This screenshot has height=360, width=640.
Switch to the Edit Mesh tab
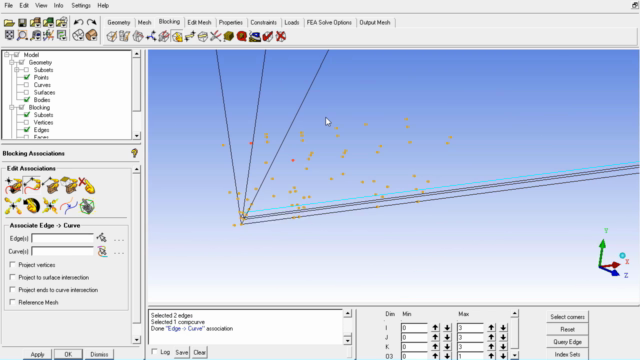tap(199, 22)
